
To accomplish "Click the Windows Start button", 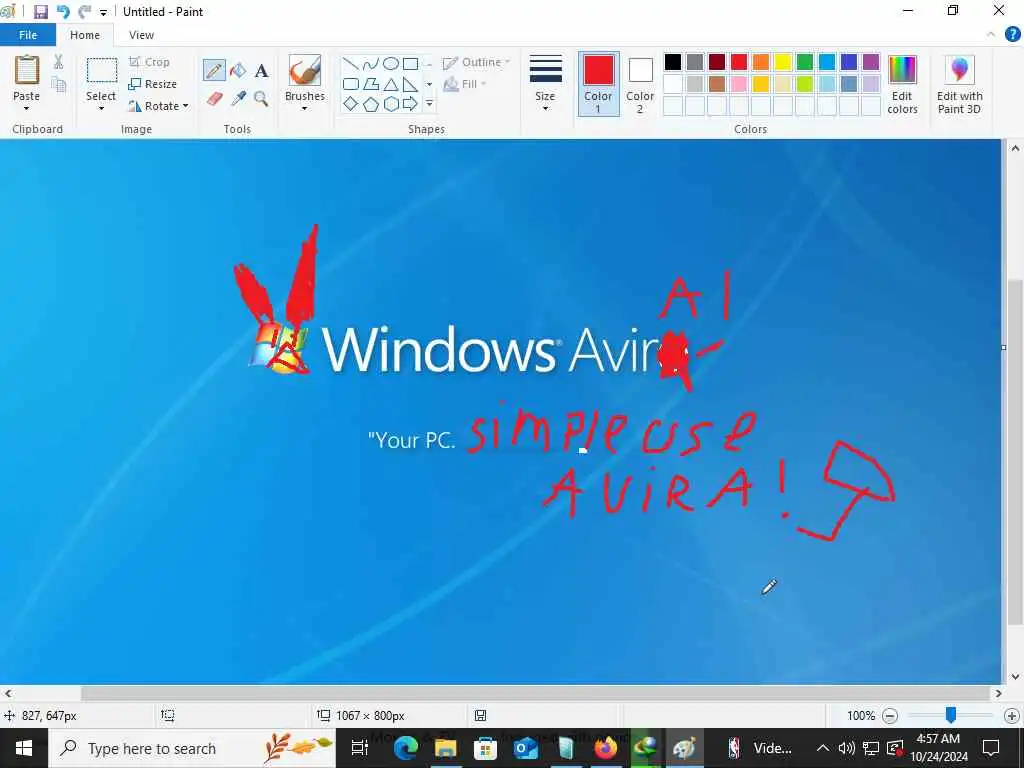I will [24, 748].
